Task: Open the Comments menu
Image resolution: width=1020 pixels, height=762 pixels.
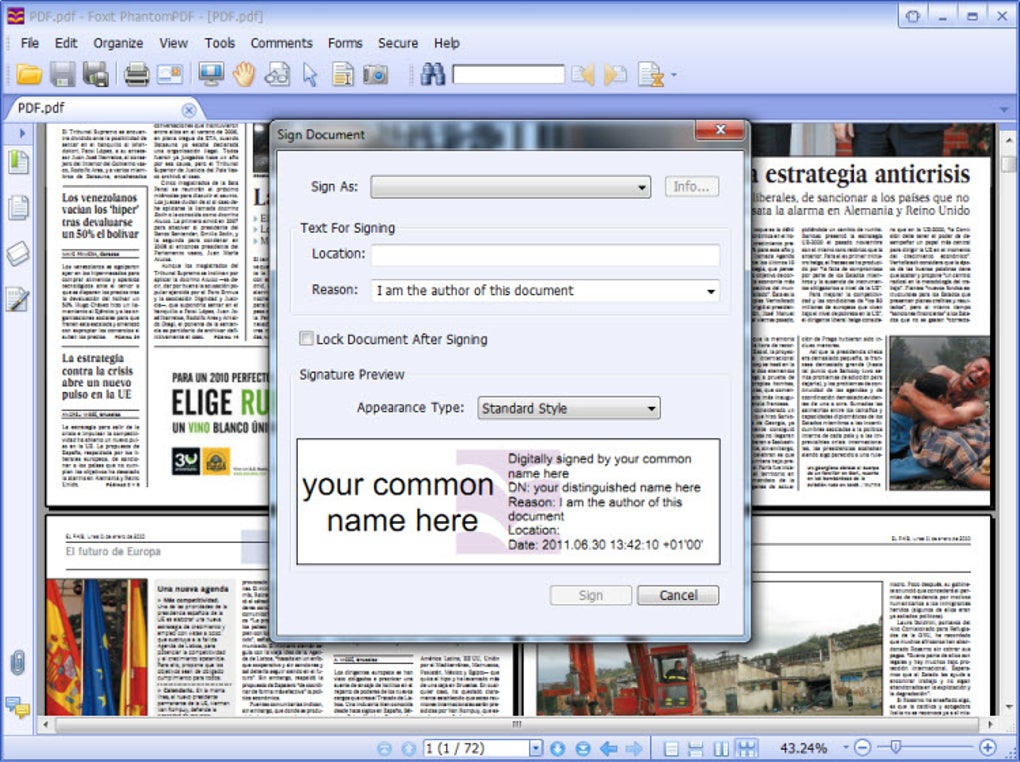Action: tap(281, 43)
